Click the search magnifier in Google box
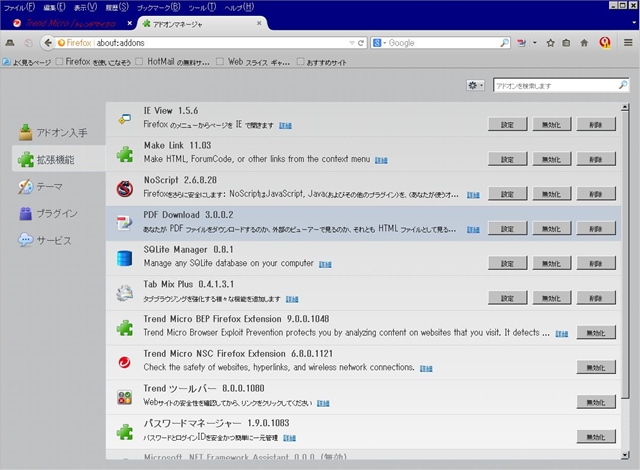 (504, 42)
